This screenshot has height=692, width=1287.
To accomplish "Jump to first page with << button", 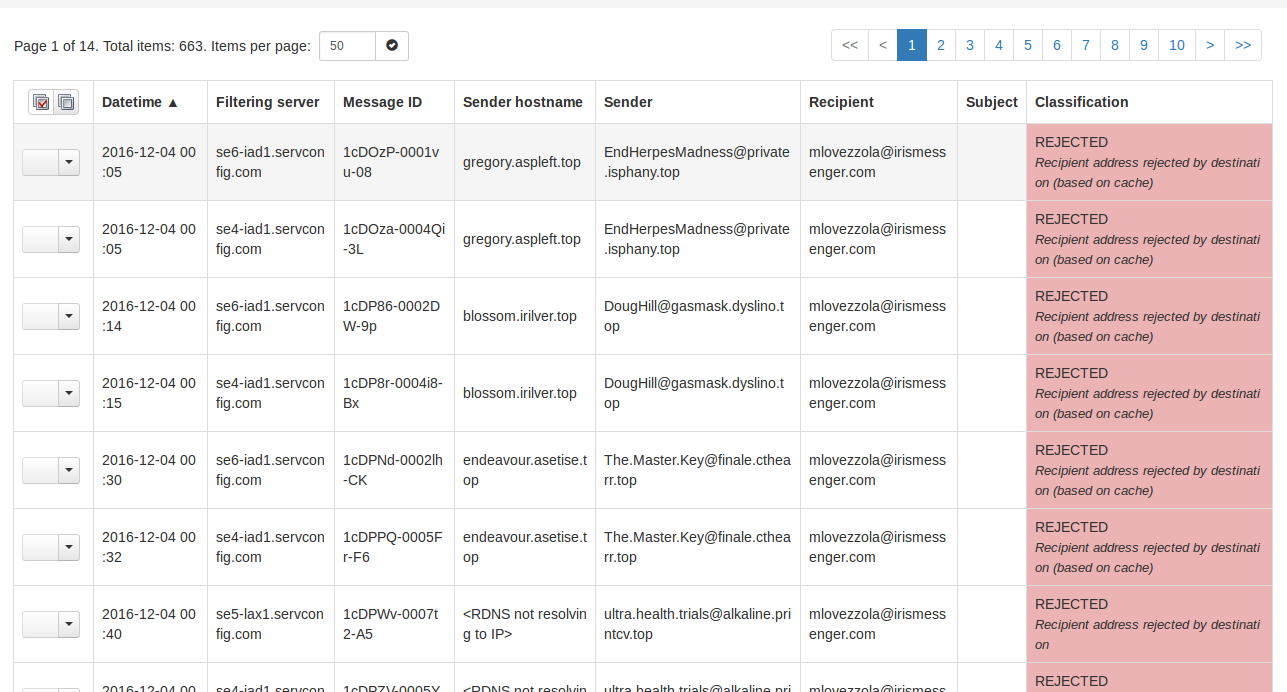I will pyautogui.click(x=850, y=45).
